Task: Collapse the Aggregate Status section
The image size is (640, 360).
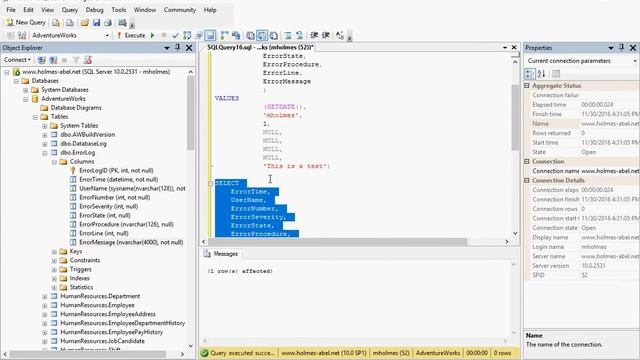Action: [527, 86]
